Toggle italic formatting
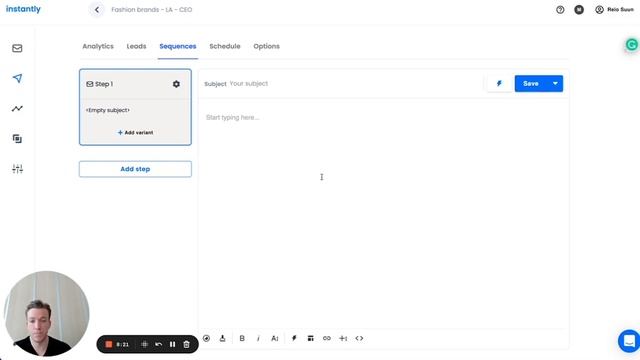Viewport: 640px width, 360px height. (258, 338)
